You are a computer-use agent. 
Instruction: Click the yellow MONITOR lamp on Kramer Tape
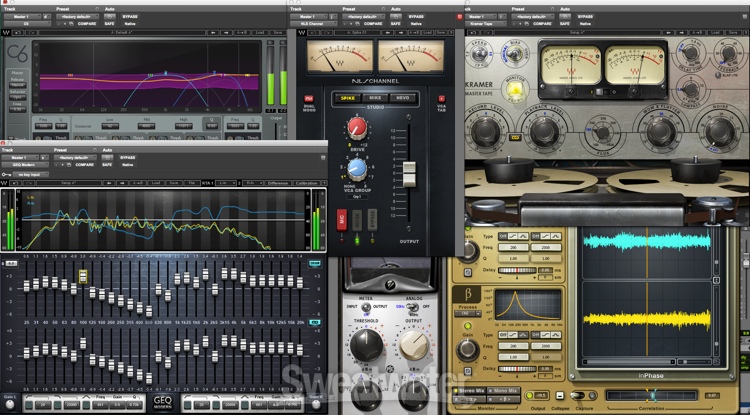[x=515, y=90]
